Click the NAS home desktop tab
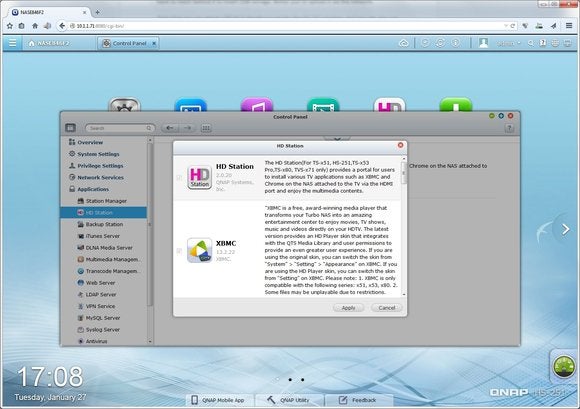580x409 pixels. (x=49, y=43)
